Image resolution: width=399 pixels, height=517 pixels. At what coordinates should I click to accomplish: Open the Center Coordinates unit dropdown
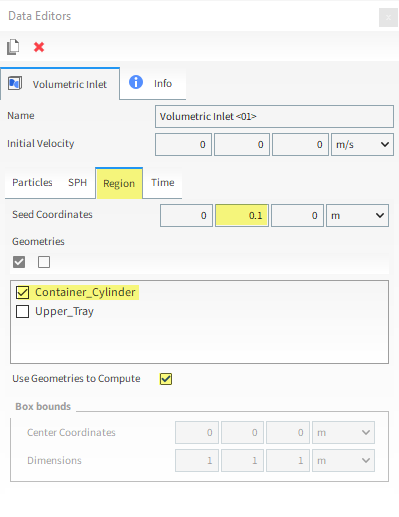click(343, 433)
